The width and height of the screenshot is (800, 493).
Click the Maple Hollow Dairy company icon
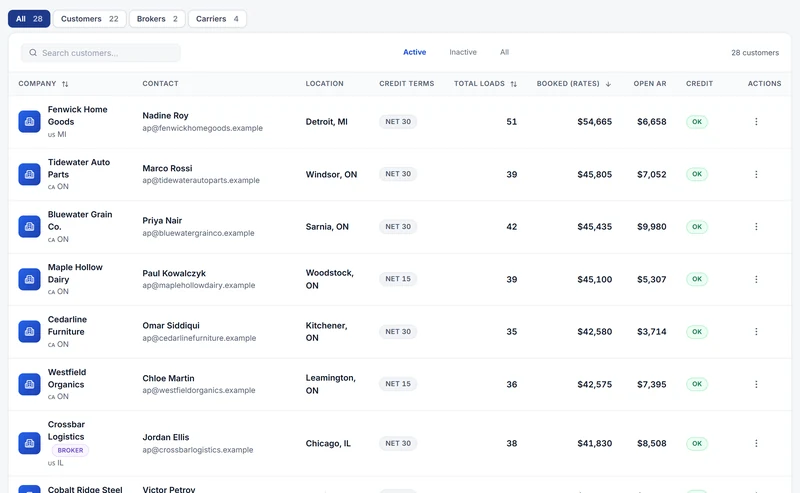30,279
